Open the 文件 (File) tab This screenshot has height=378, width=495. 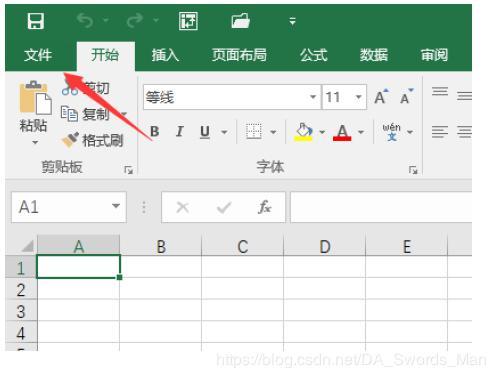pyautogui.click(x=38, y=55)
